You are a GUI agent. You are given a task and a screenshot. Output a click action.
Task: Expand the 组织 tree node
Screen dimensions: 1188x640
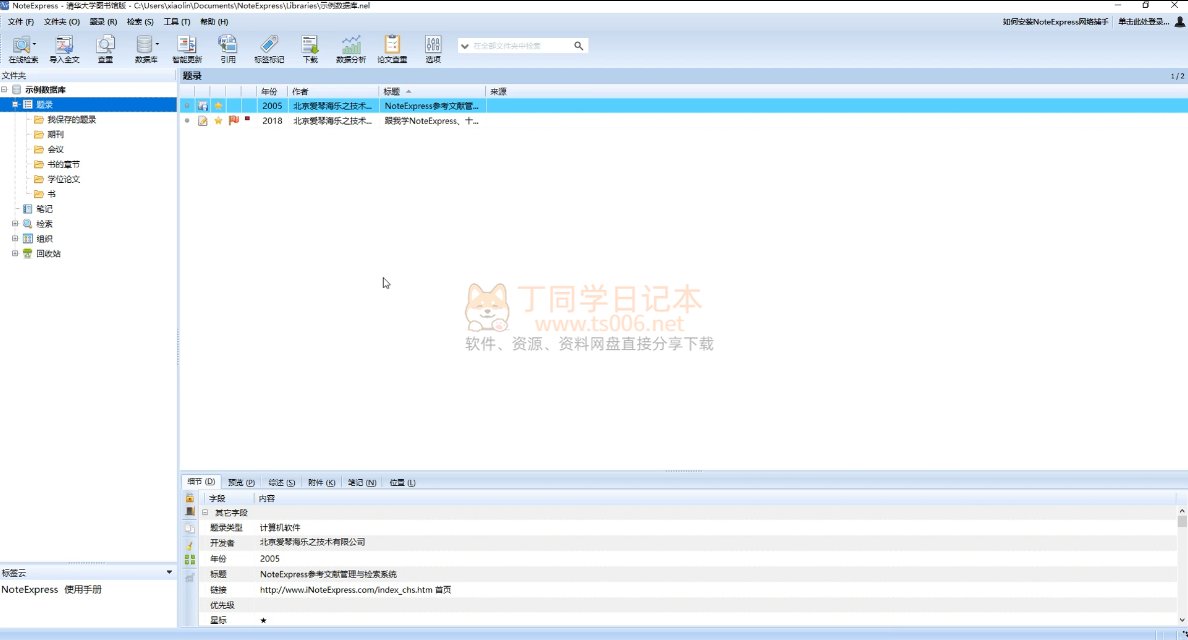pyautogui.click(x=15, y=239)
